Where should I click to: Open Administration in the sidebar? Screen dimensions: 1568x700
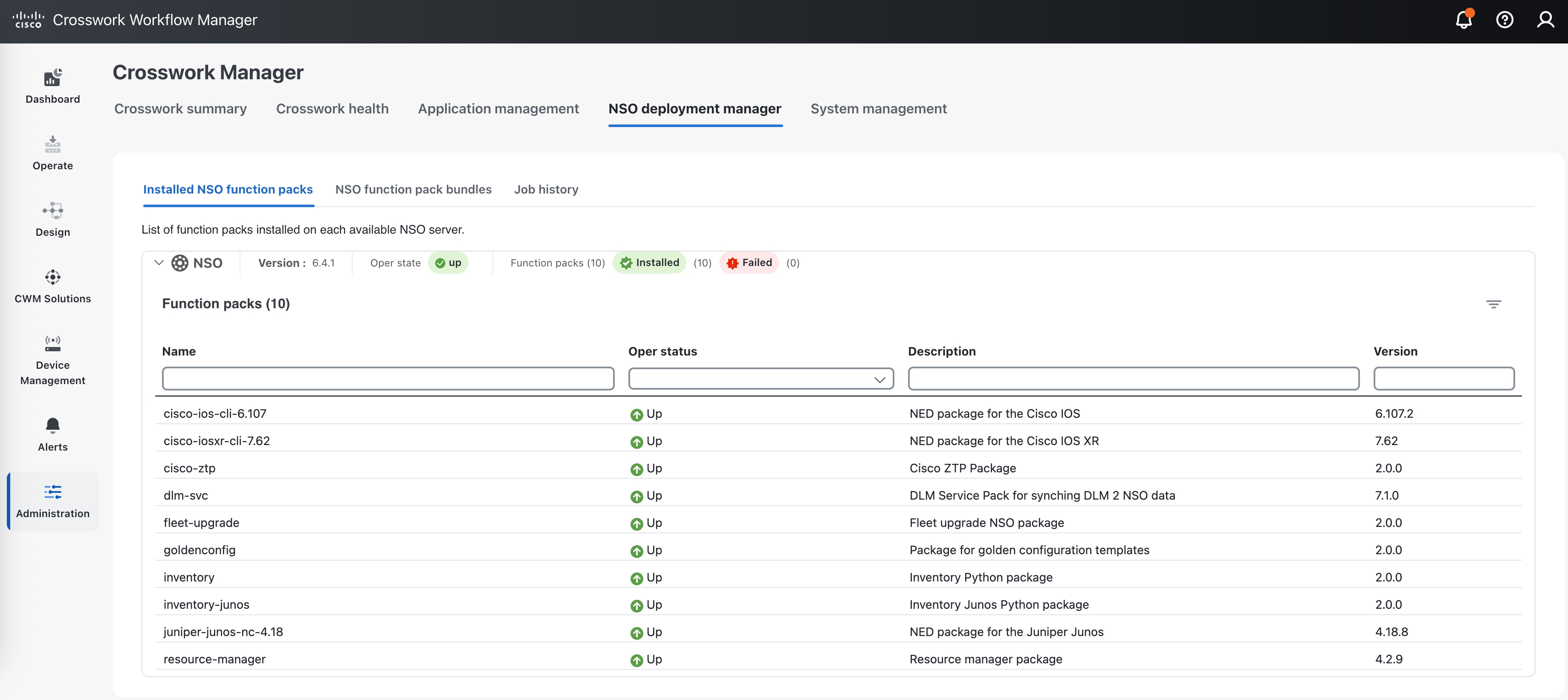[x=53, y=502]
